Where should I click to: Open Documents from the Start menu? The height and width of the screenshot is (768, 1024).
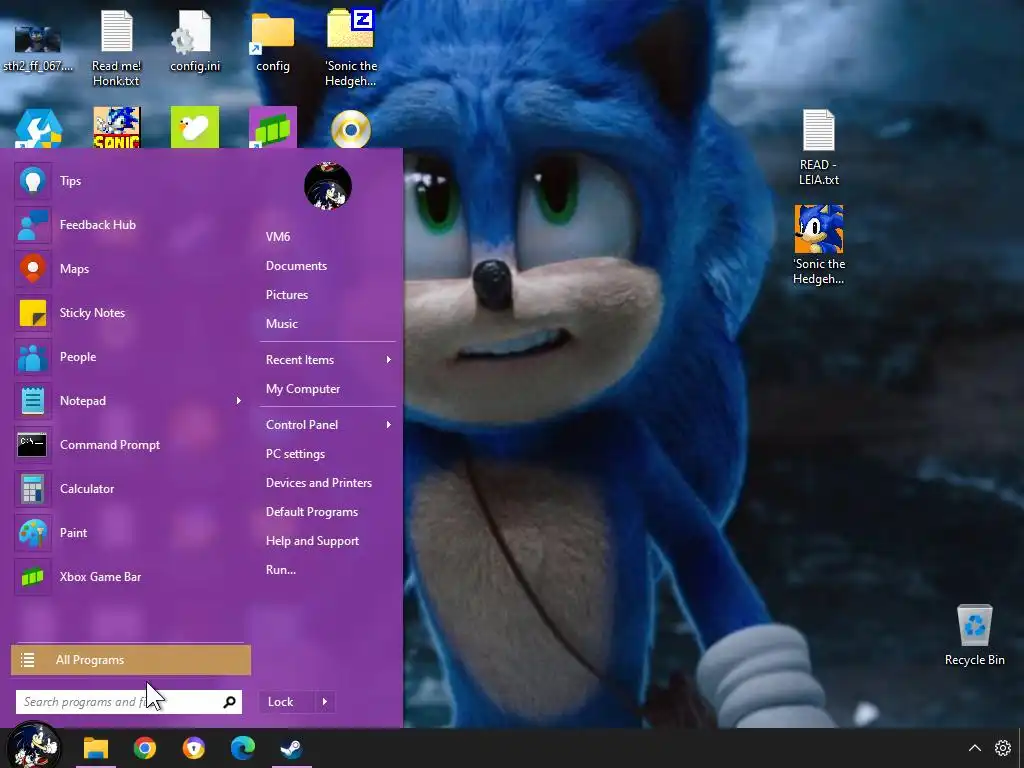296,266
